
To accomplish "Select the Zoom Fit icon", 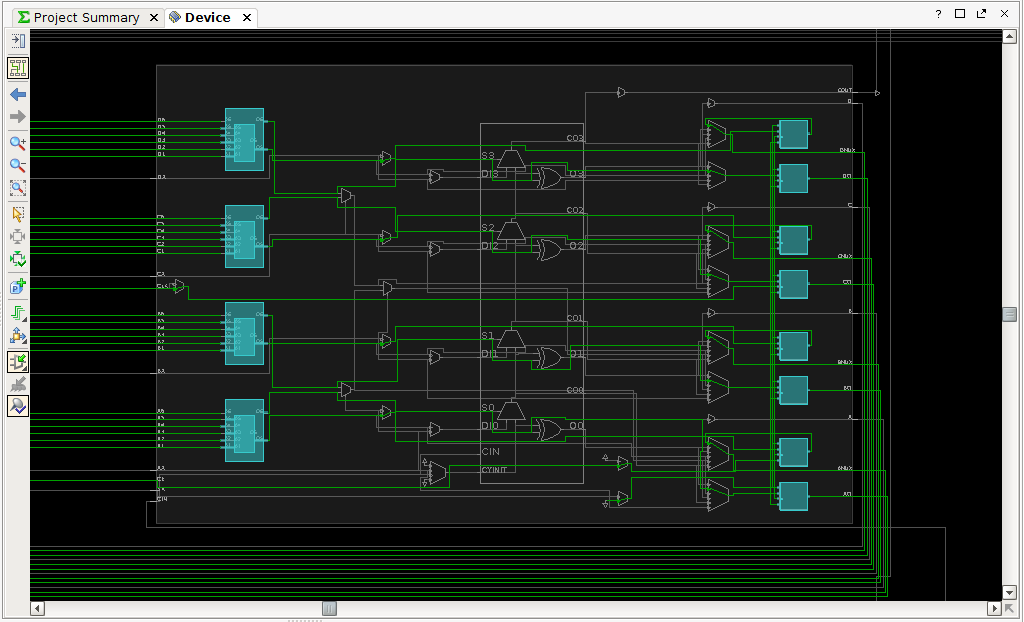I will click(x=18, y=188).
